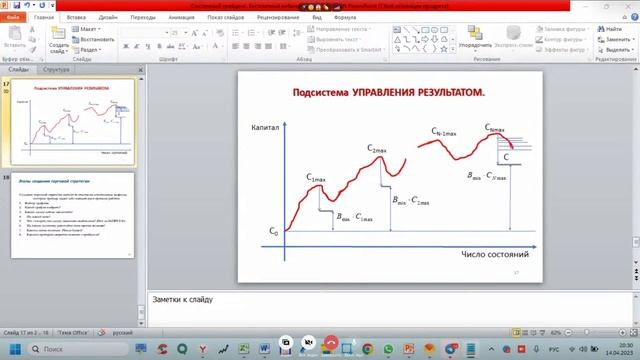Image resolution: width=640 pixels, height=360 pixels.
Task: Click the Windows taskbar search box
Action: click(78, 349)
